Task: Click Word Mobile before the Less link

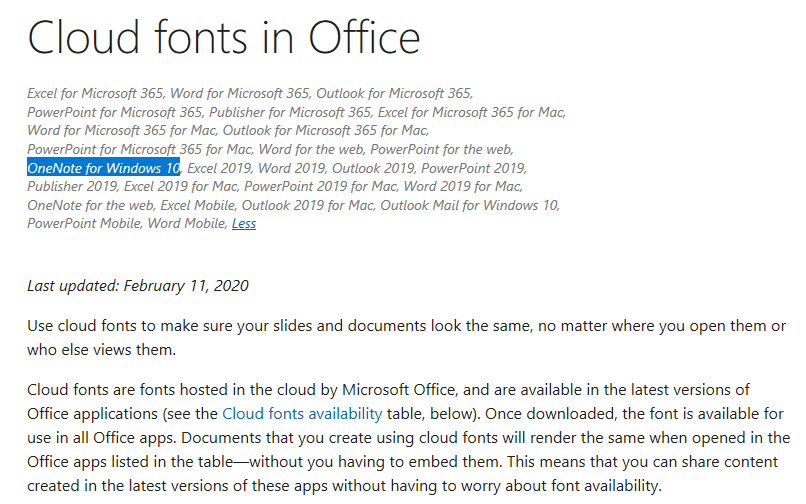Action: pyautogui.click(x=187, y=224)
